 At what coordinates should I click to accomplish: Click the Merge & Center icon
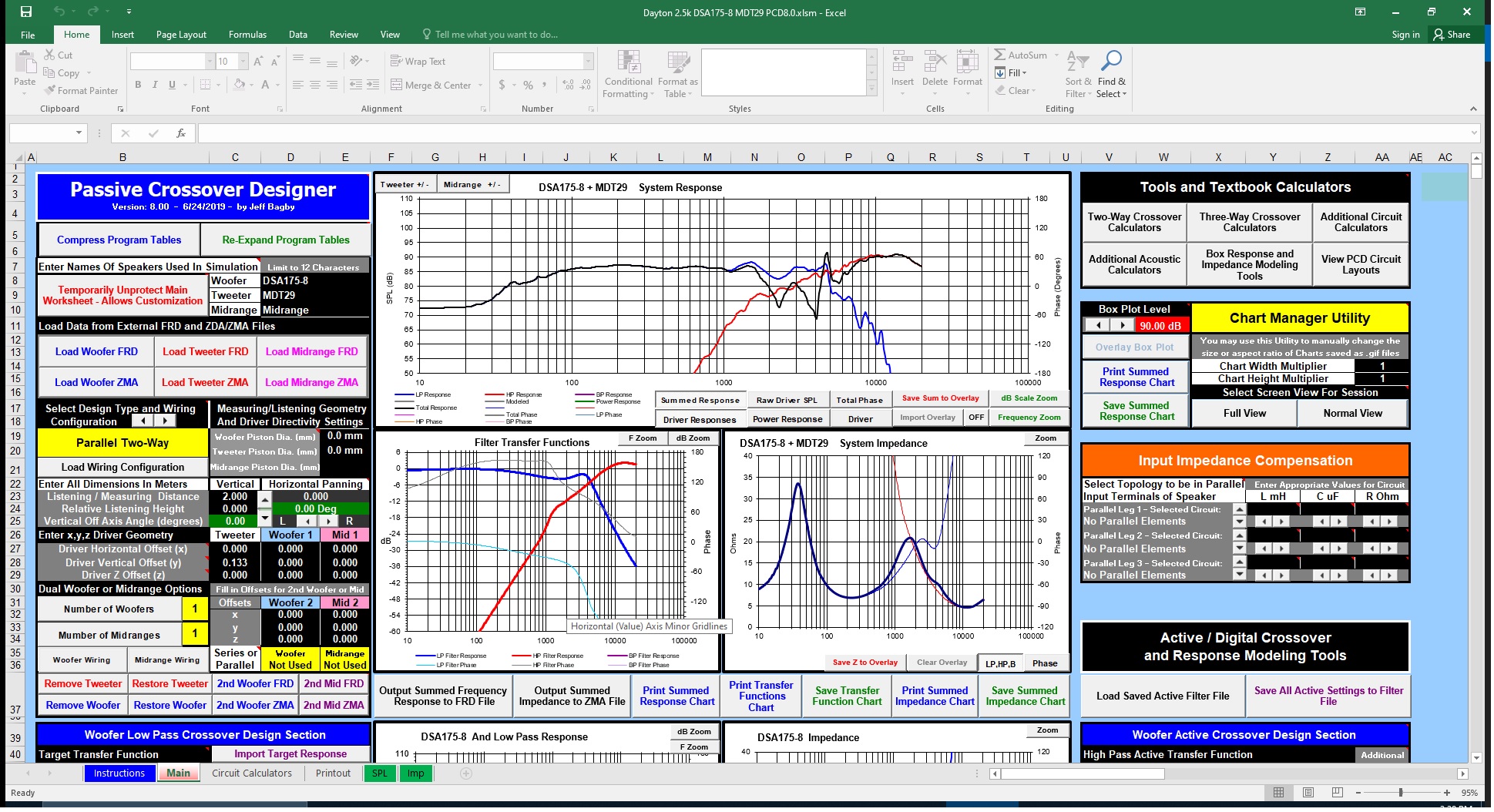point(397,85)
